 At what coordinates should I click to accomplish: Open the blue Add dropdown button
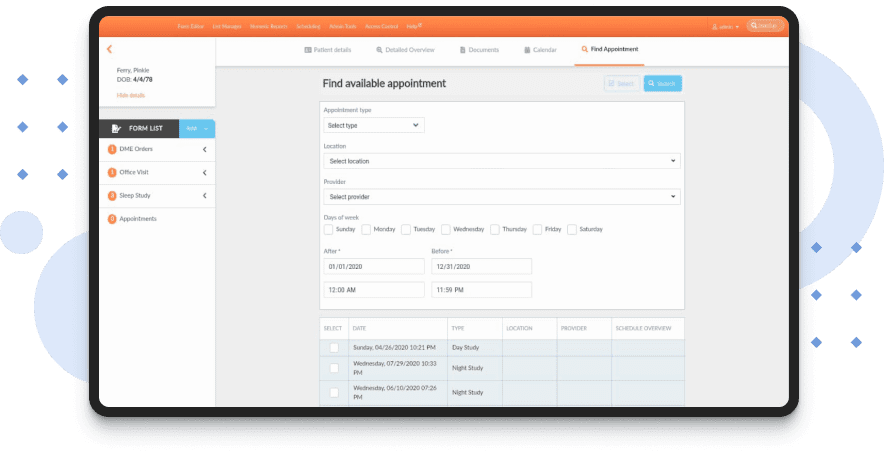tap(197, 129)
